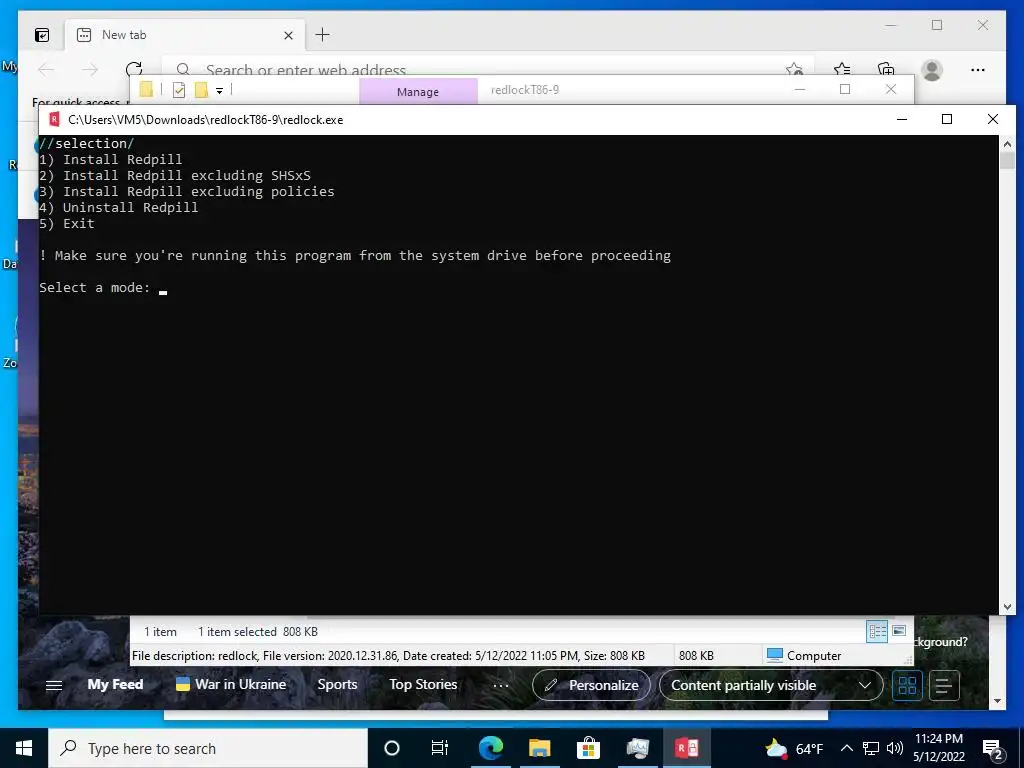Image resolution: width=1024 pixels, height=768 pixels.
Task: Add a new tab in Edge
Action: point(323,35)
